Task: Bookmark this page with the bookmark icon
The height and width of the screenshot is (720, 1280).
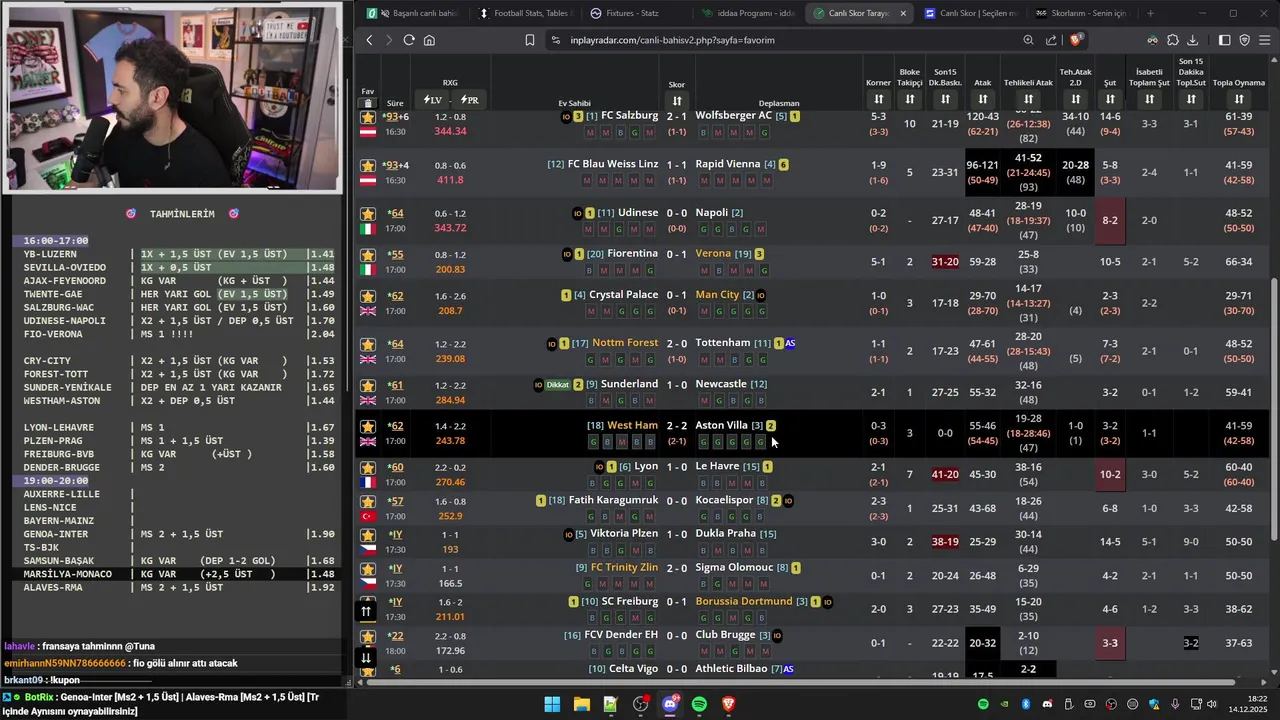Action: tap(530, 40)
